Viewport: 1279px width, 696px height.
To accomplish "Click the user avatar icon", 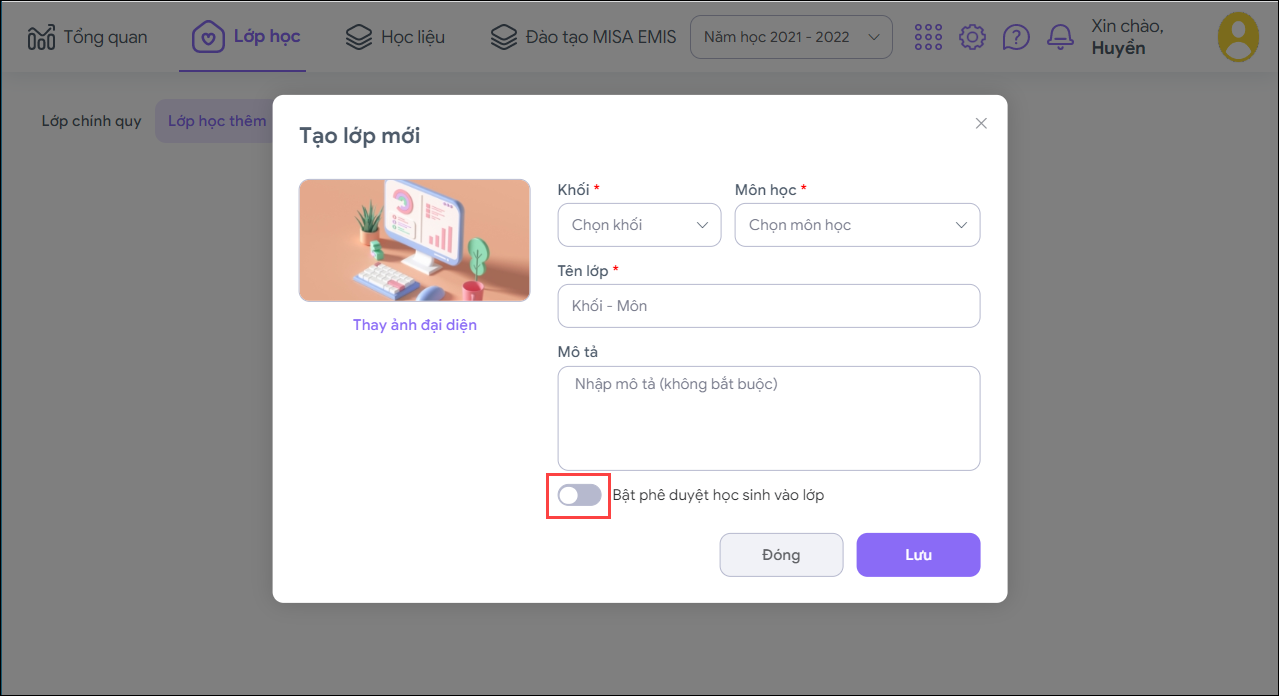I will (1238, 38).
